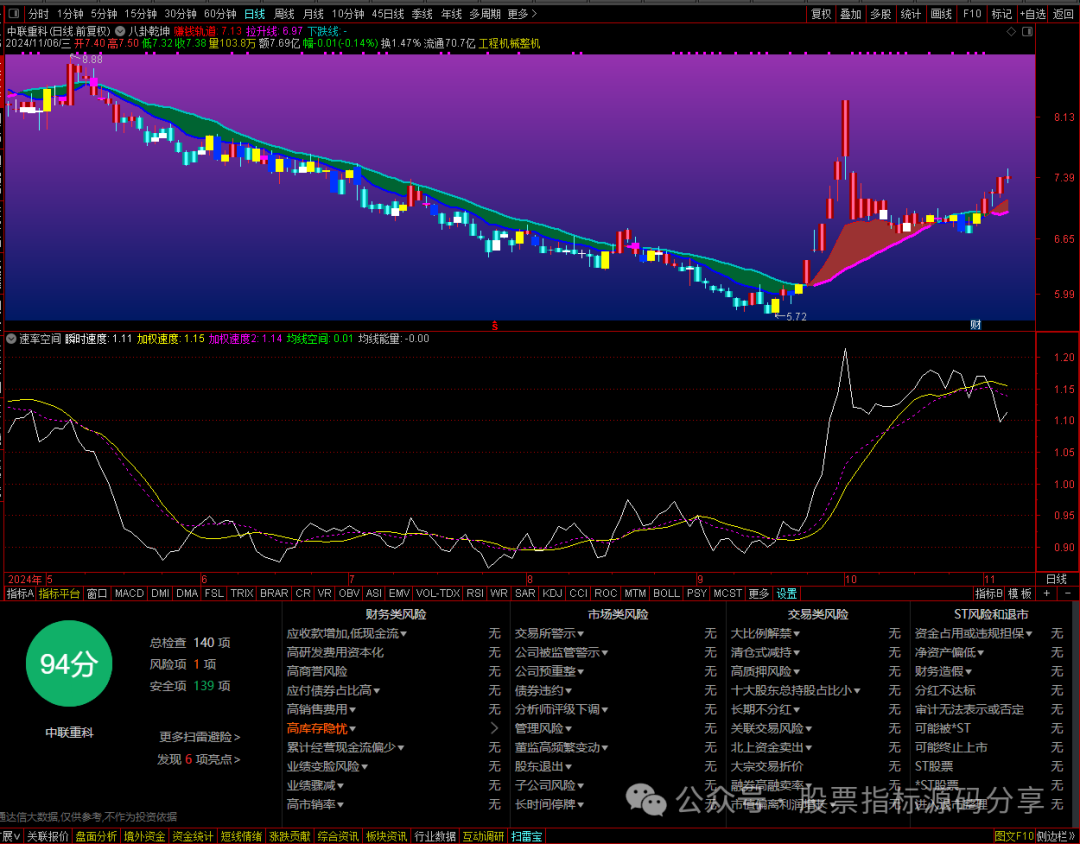This screenshot has height=844, width=1080.
Task: Click 更多 on the indicator bar
Action: tap(759, 593)
